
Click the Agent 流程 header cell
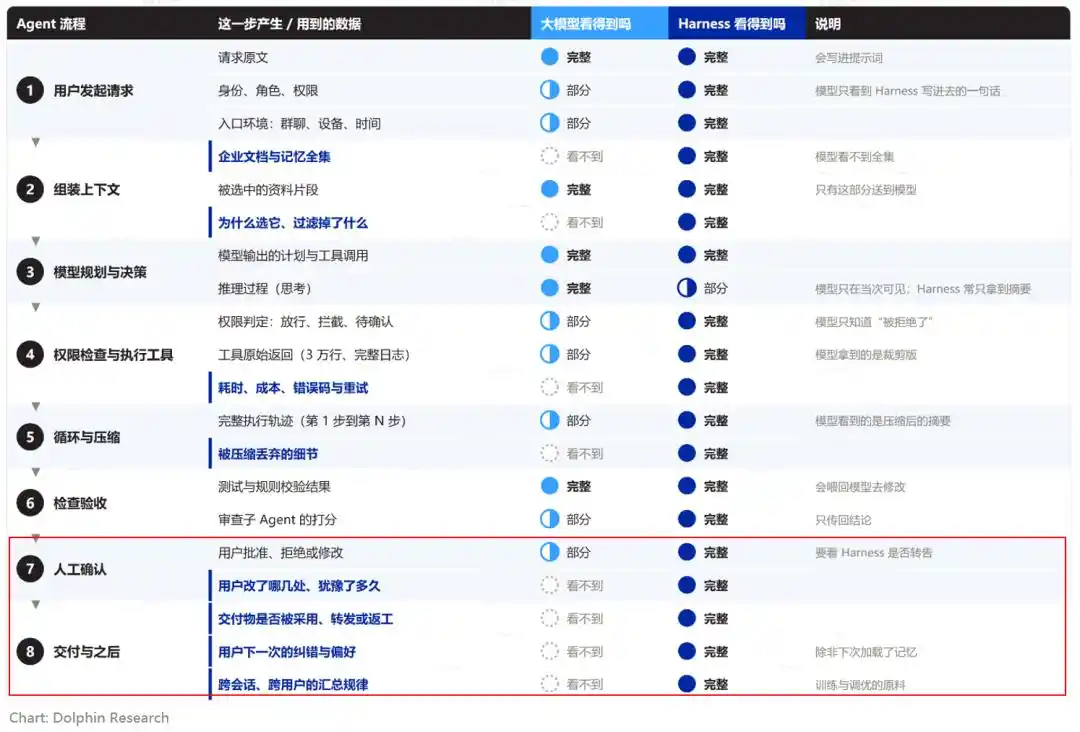tap(51, 23)
